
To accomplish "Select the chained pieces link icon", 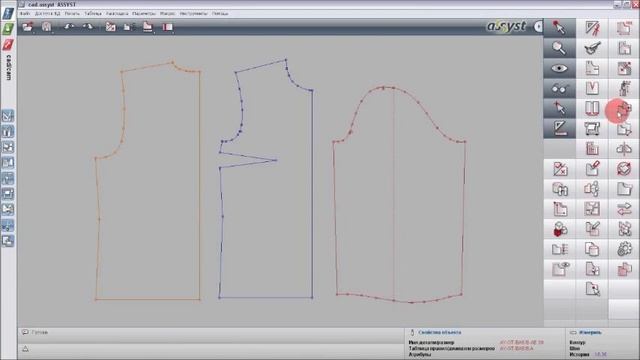I will click(560, 189).
